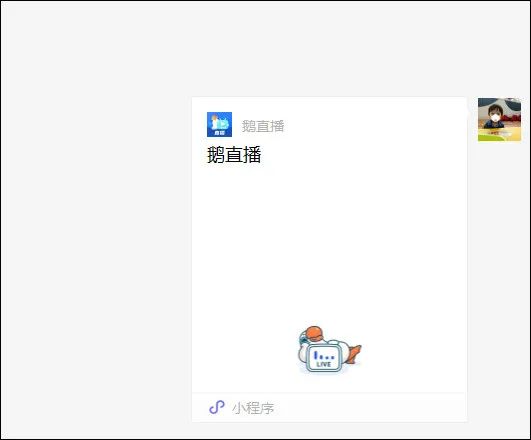Open the 鹅直播 blue app icon

219,124
